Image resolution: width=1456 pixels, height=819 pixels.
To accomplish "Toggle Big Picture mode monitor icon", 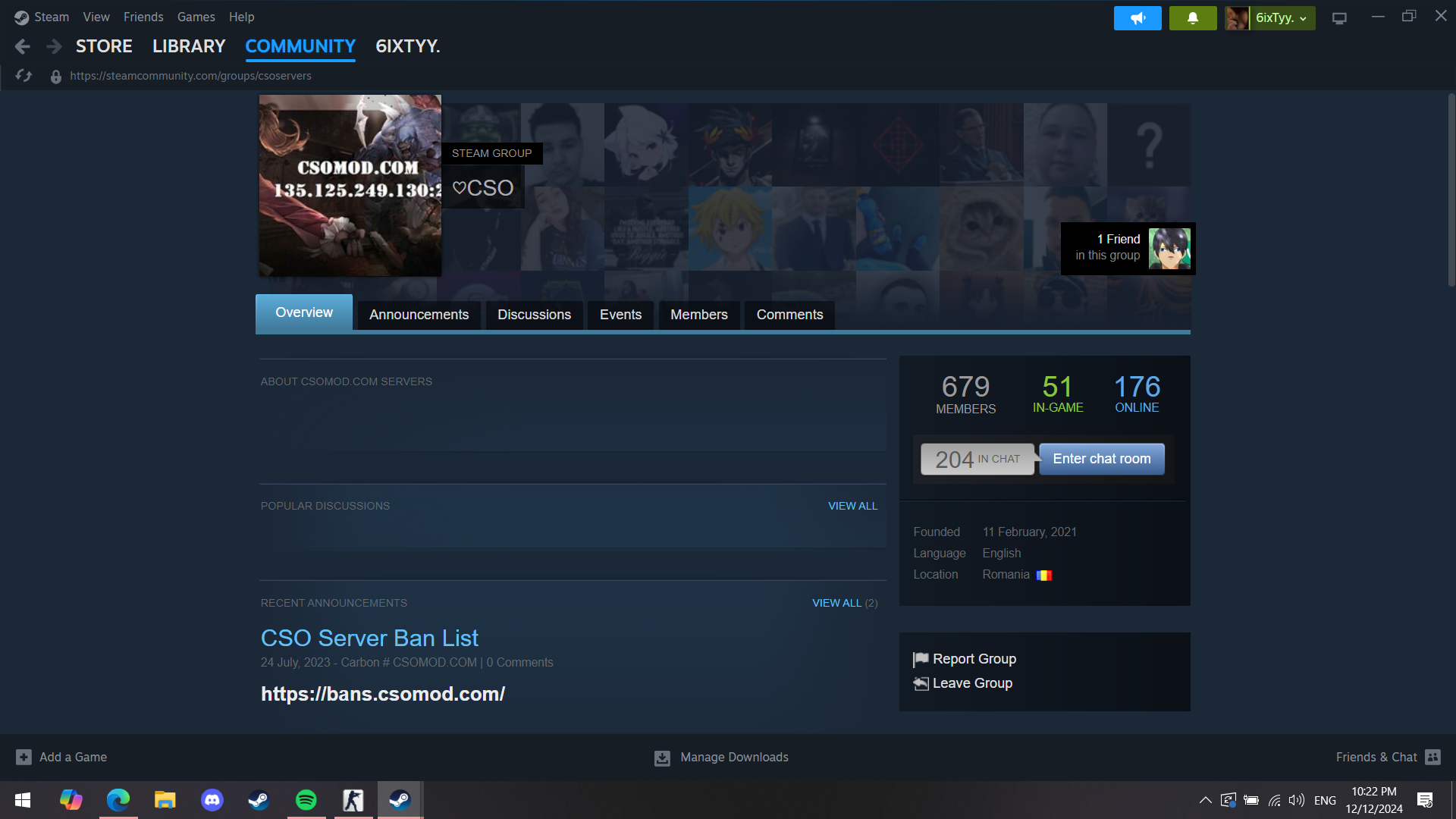I will point(1339,18).
